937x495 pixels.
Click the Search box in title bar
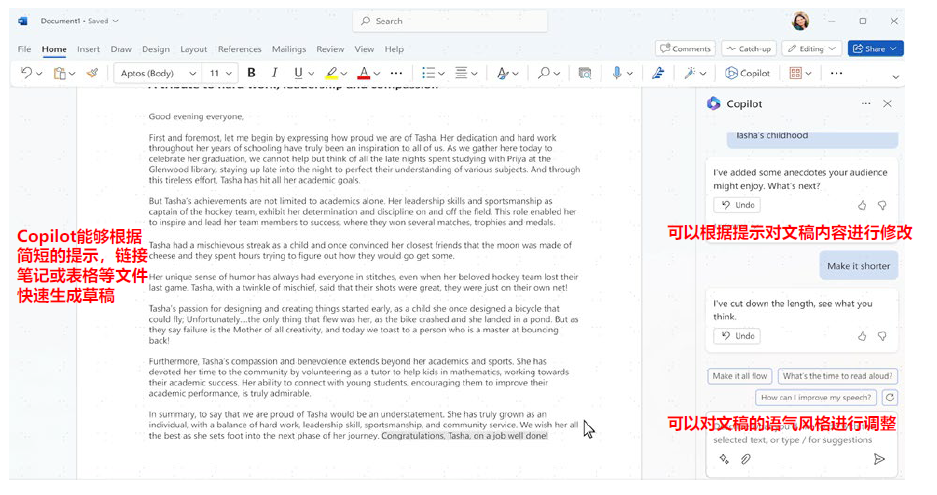[450, 21]
